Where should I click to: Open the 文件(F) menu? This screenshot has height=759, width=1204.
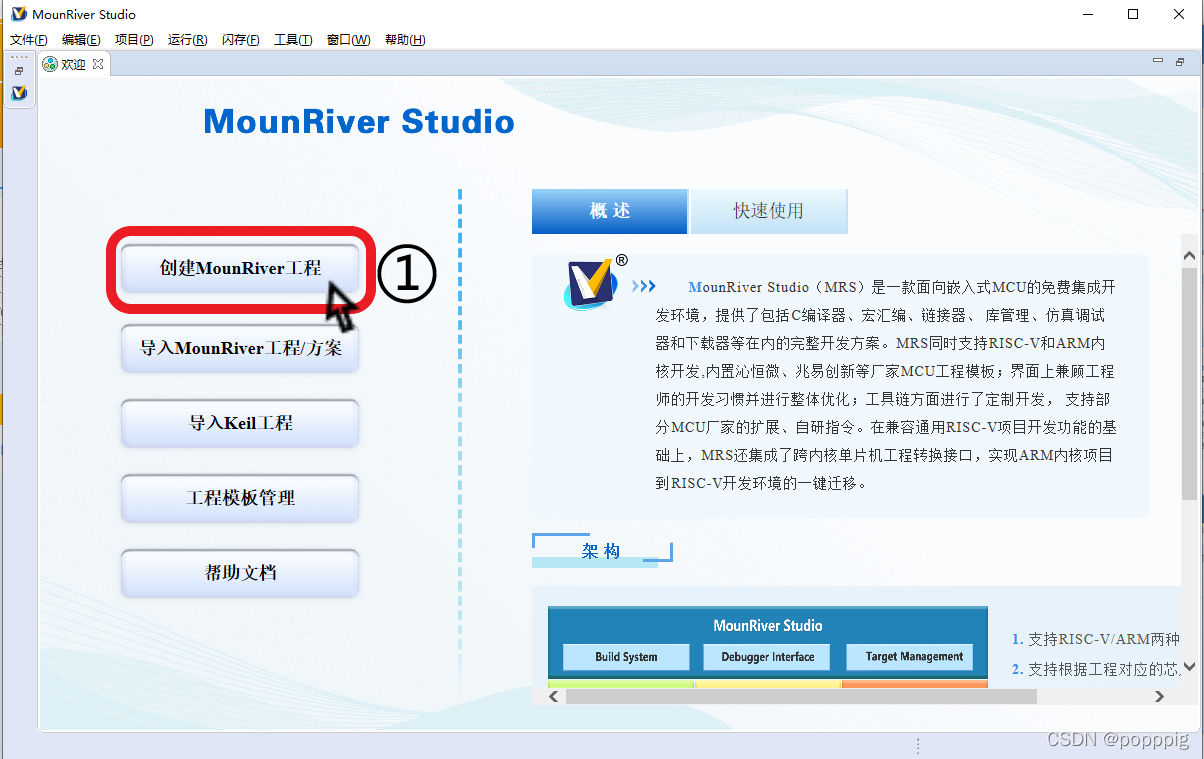pyautogui.click(x=29, y=40)
